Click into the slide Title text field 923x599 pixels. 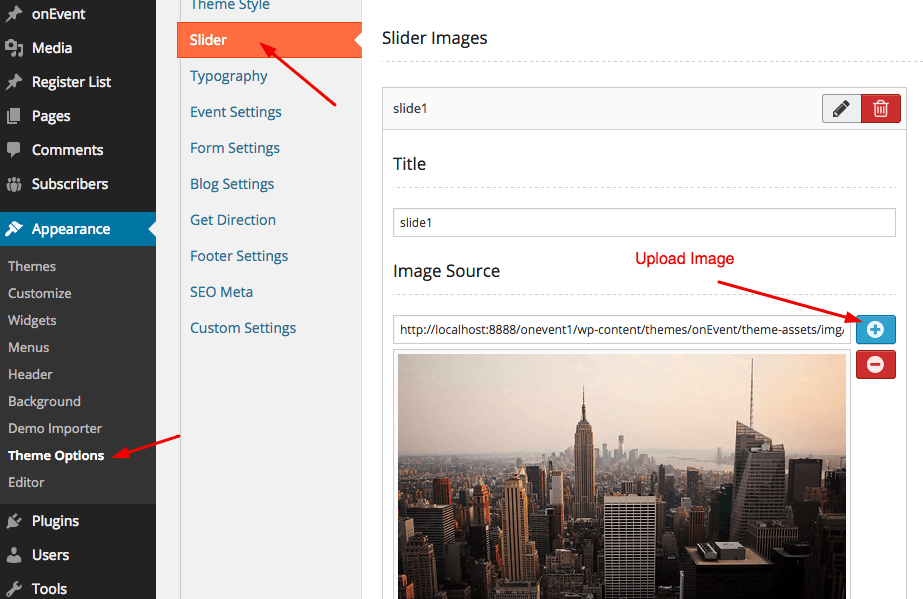click(644, 222)
